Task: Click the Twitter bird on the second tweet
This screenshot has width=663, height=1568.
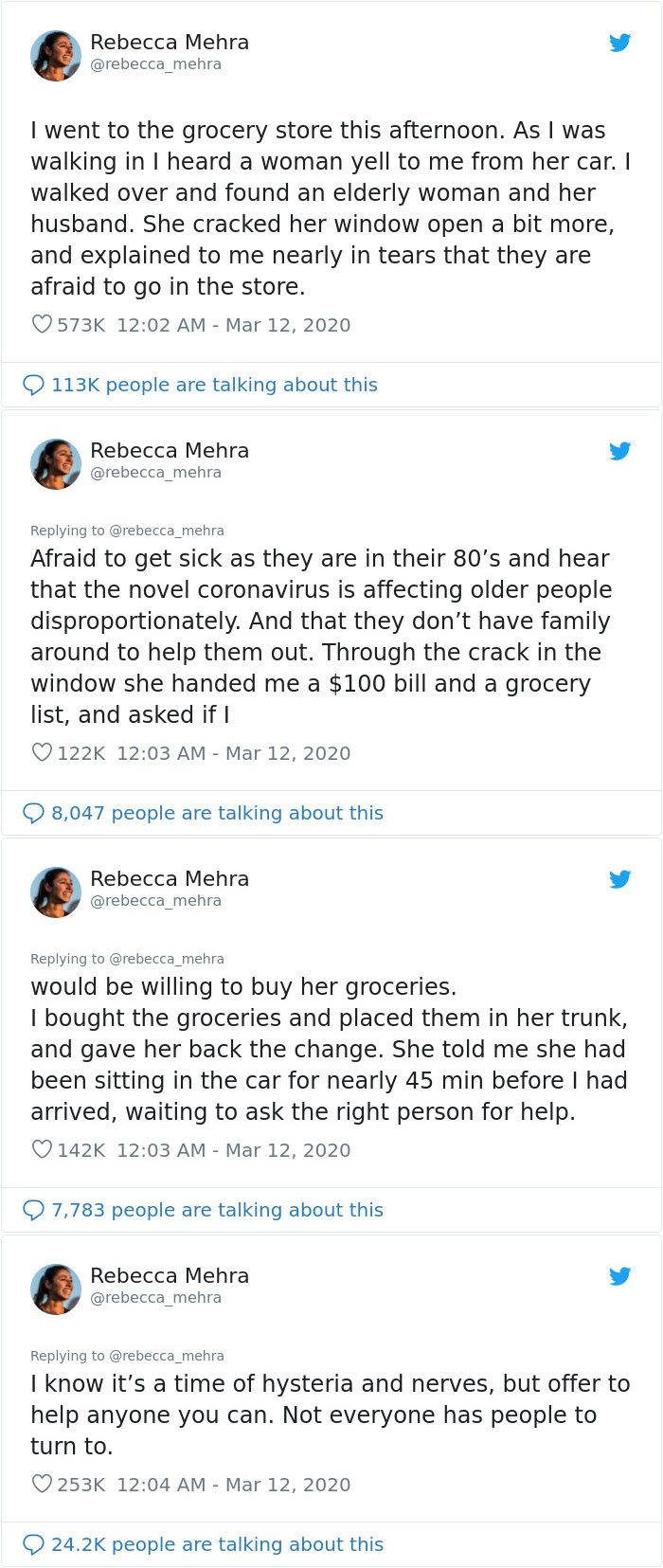Action: pos(620,451)
